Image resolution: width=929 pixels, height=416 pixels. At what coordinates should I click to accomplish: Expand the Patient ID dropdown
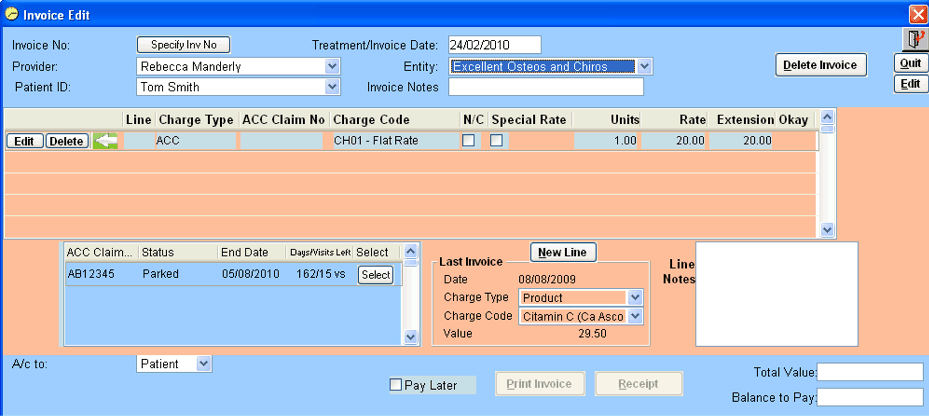(333, 87)
